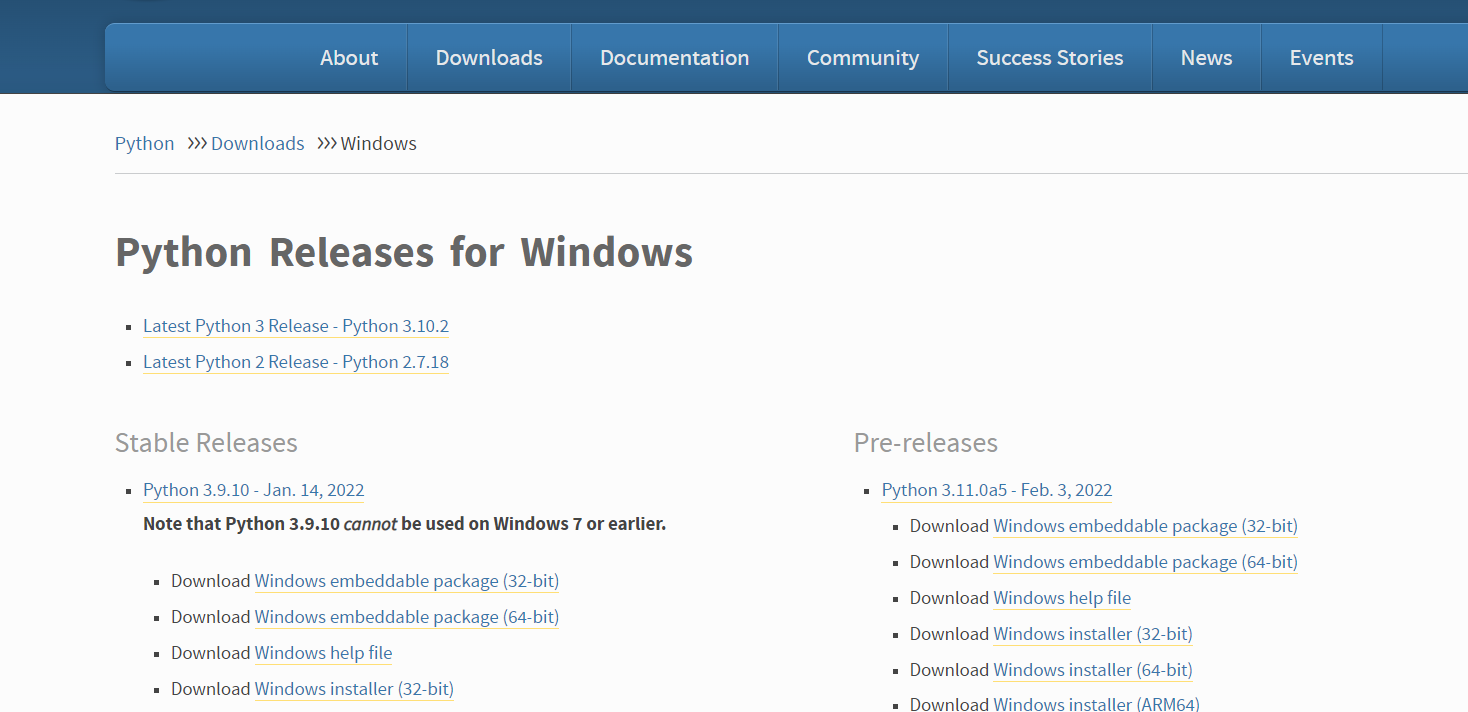Download Windows installer (32-bit) under Stable Releases
1468x712 pixels.
tap(354, 689)
